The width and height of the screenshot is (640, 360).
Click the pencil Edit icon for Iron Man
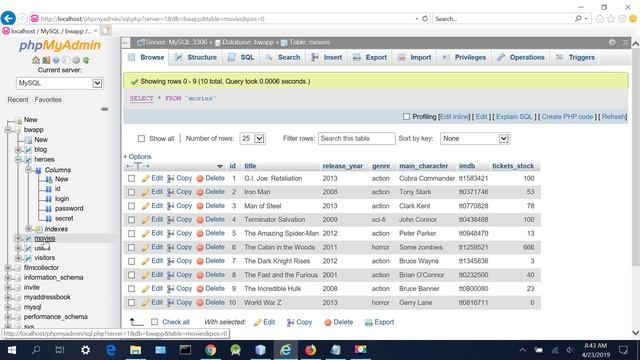(x=145, y=192)
